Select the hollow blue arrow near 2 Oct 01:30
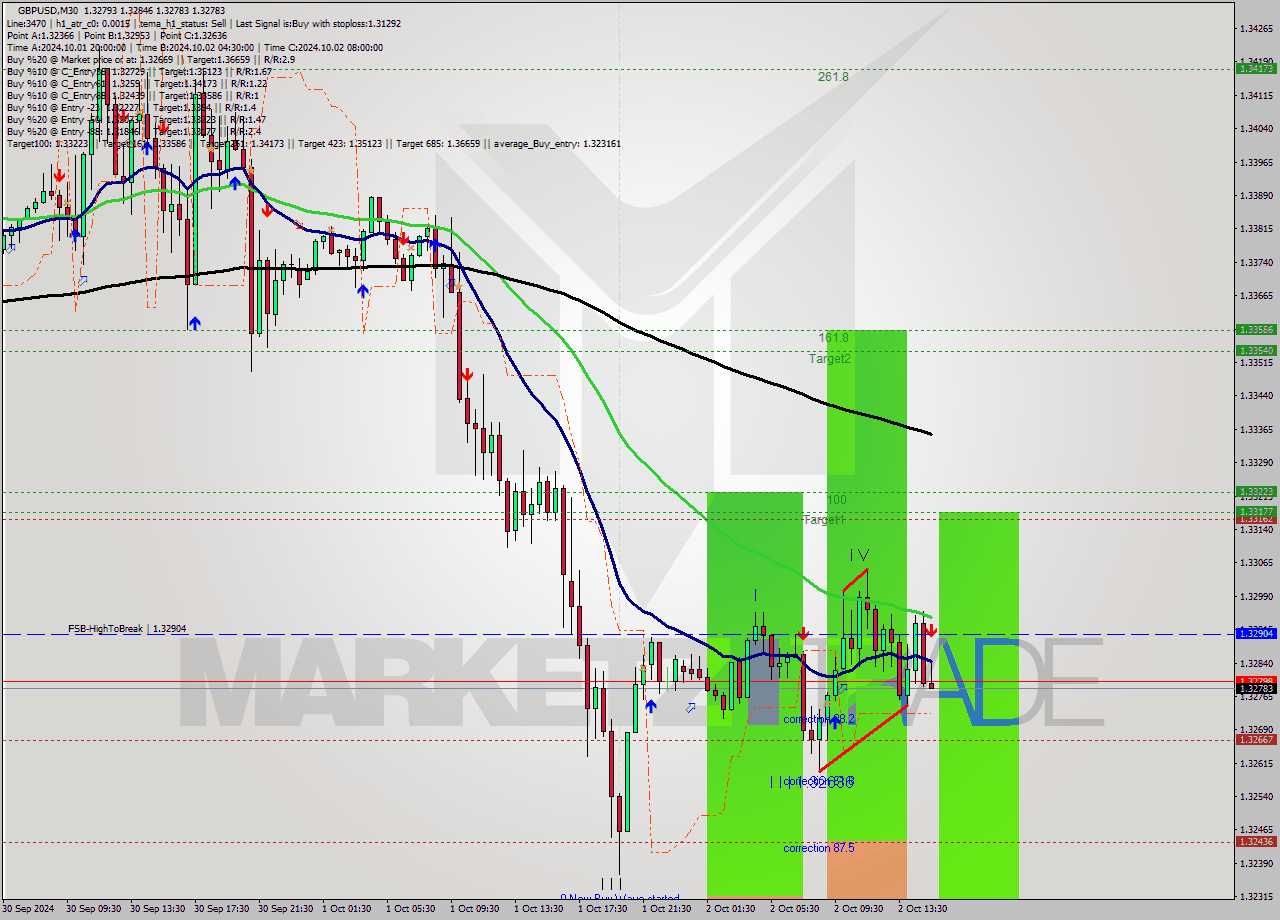The width and height of the screenshot is (1280, 920). click(x=691, y=706)
